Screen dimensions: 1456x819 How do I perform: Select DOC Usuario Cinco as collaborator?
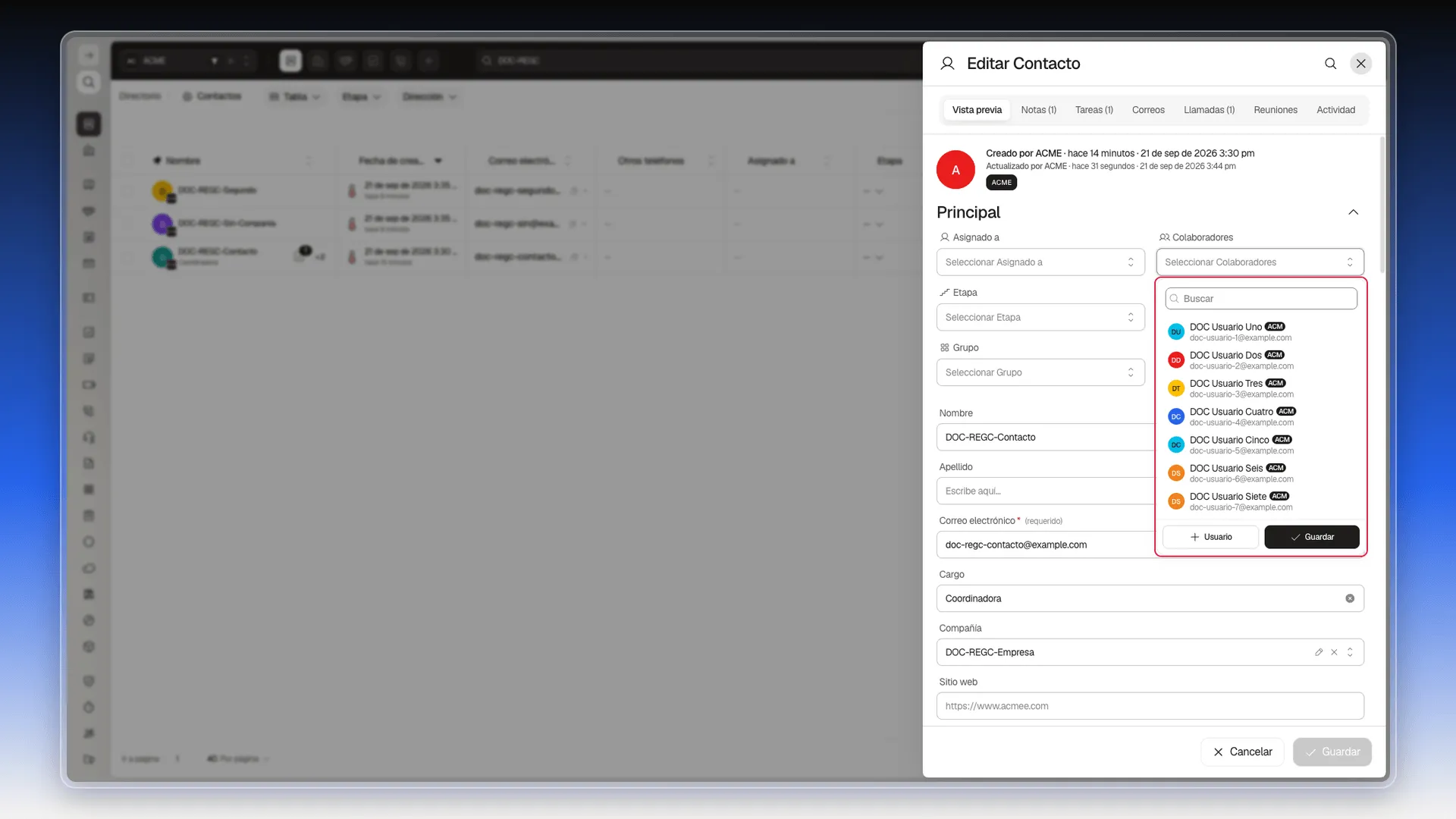pyautogui.click(x=1261, y=445)
